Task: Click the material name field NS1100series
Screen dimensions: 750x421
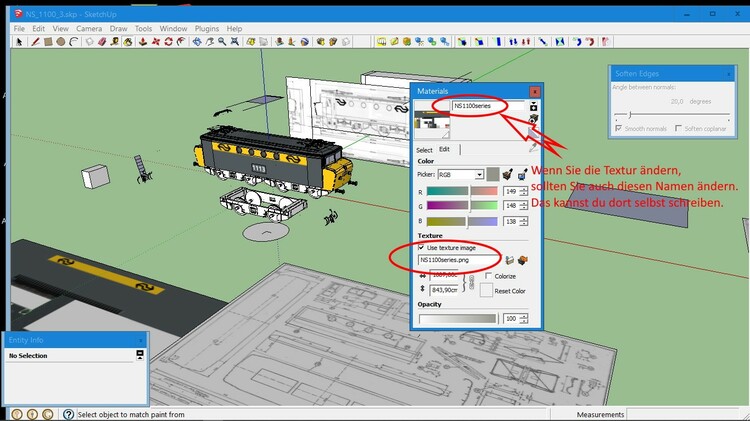Action: tap(478, 105)
